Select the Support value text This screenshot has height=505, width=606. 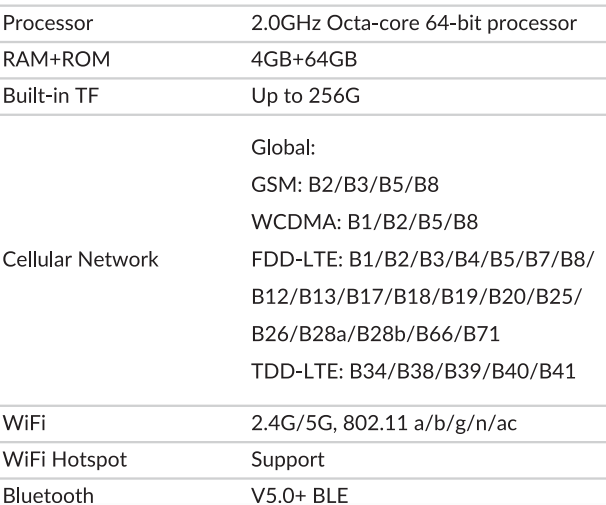(283, 462)
